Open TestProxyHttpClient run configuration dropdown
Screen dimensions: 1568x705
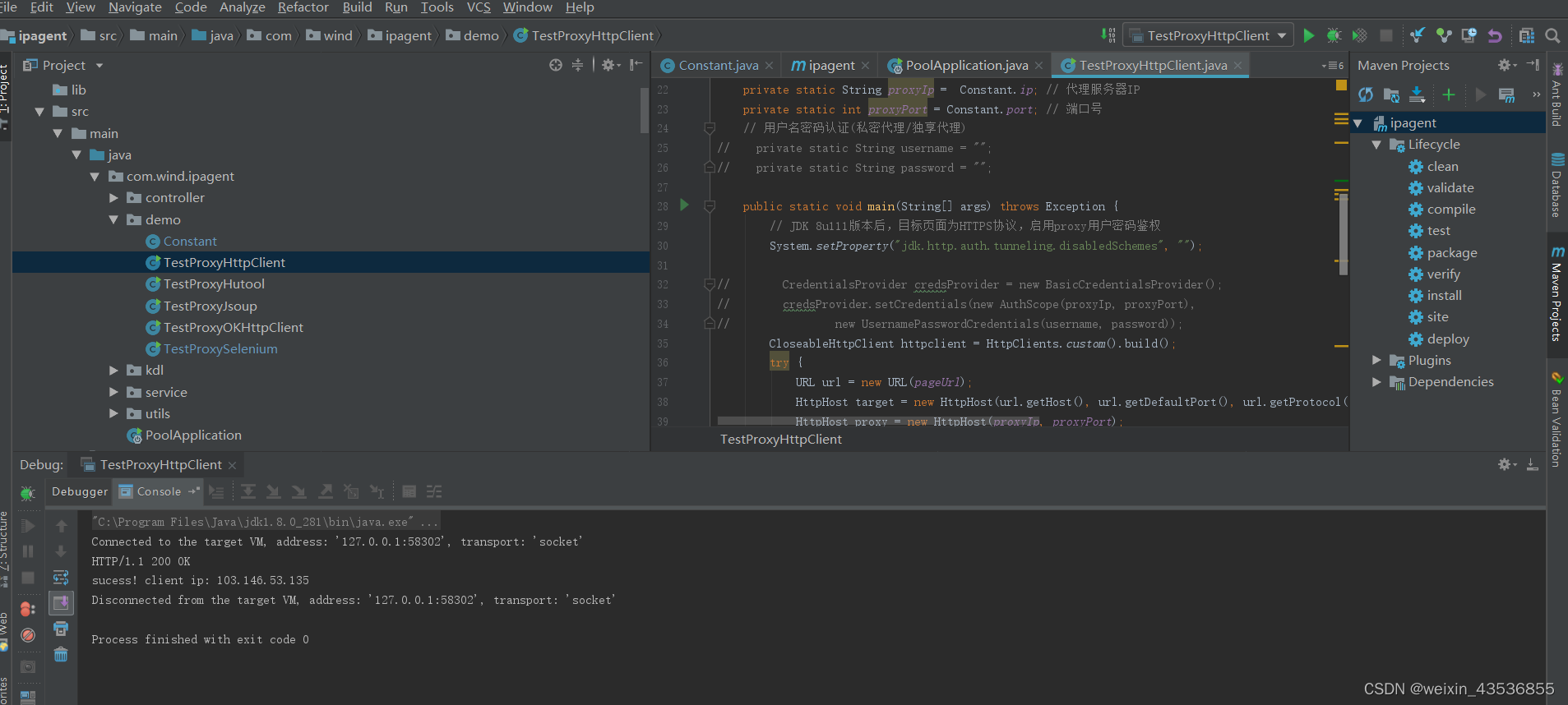(x=1208, y=35)
